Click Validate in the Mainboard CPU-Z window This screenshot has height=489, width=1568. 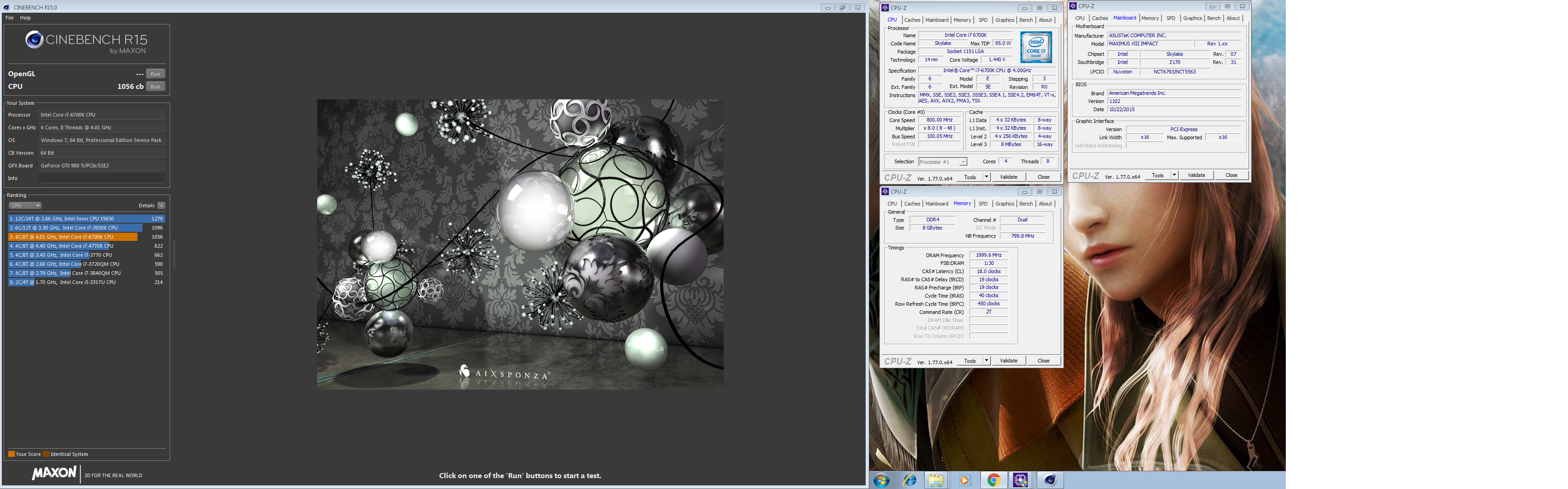pos(1196,175)
